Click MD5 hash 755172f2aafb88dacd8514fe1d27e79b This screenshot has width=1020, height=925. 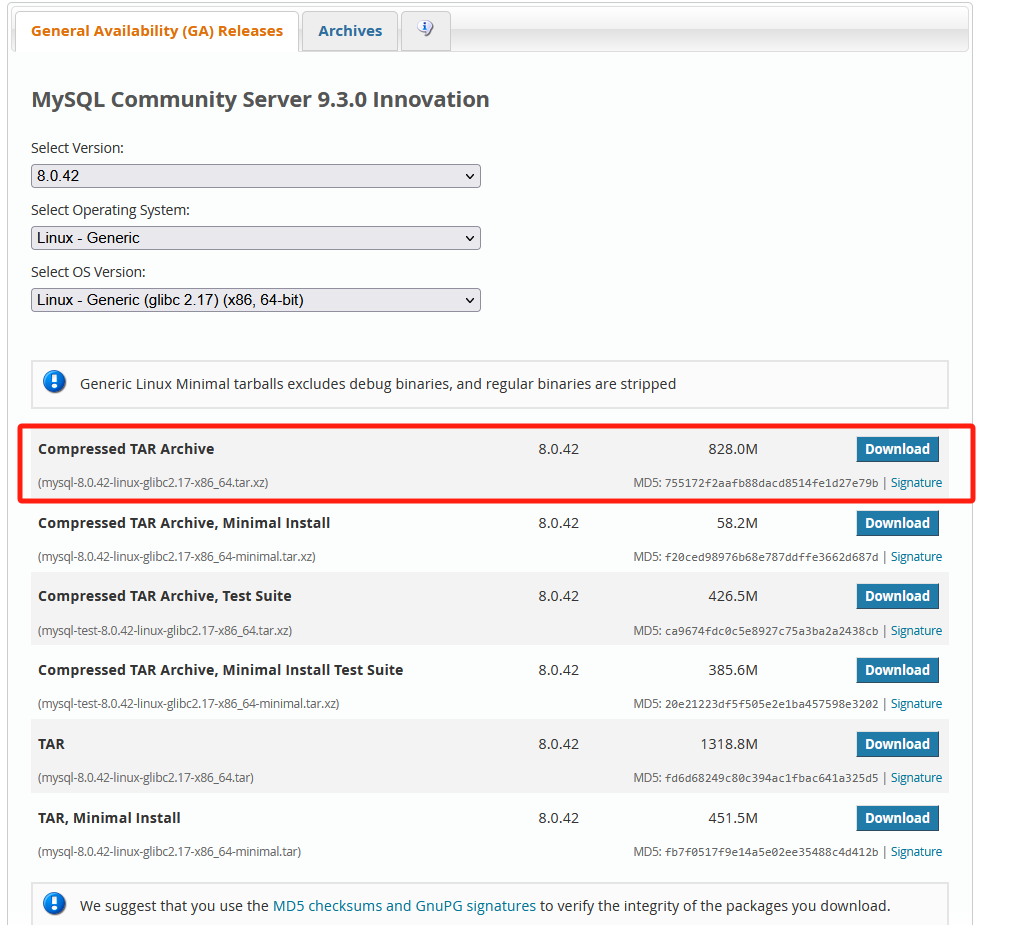pyautogui.click(x=772, y=483)
